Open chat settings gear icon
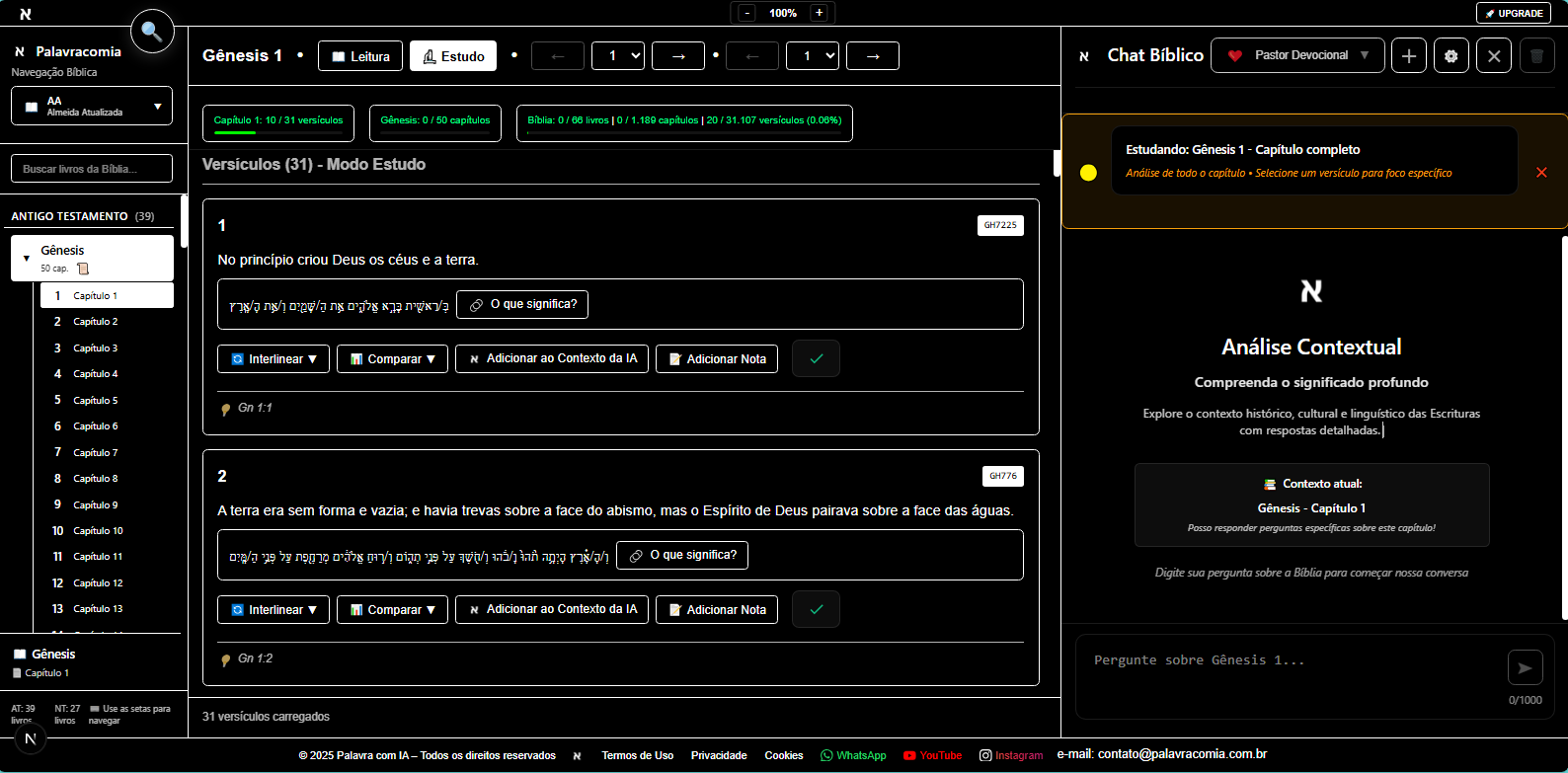 pos(1450,56)
